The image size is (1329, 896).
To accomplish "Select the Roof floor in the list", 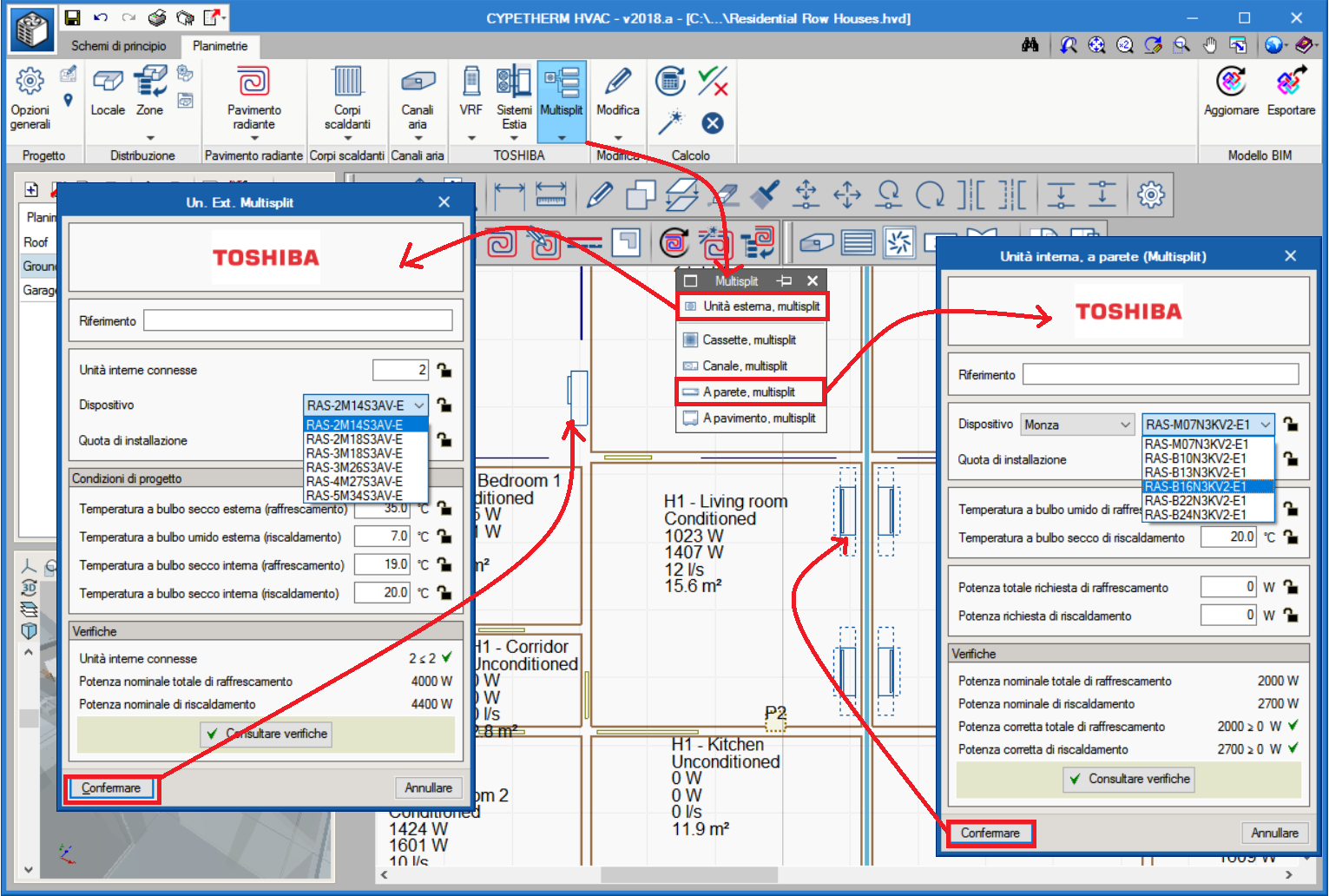I will [x=36, y=242].
